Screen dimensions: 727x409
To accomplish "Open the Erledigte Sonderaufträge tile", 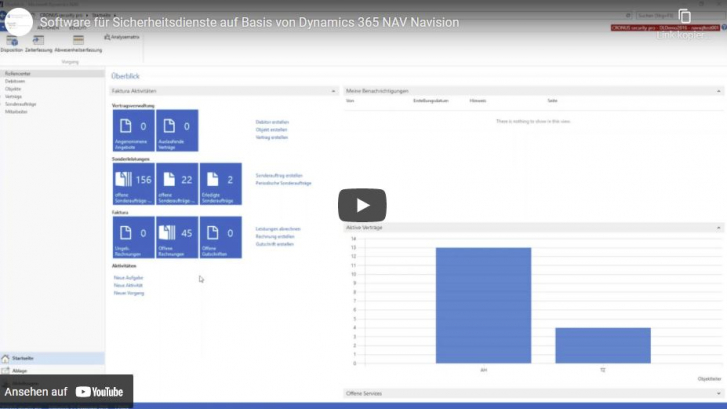I will tap(221, 184).
